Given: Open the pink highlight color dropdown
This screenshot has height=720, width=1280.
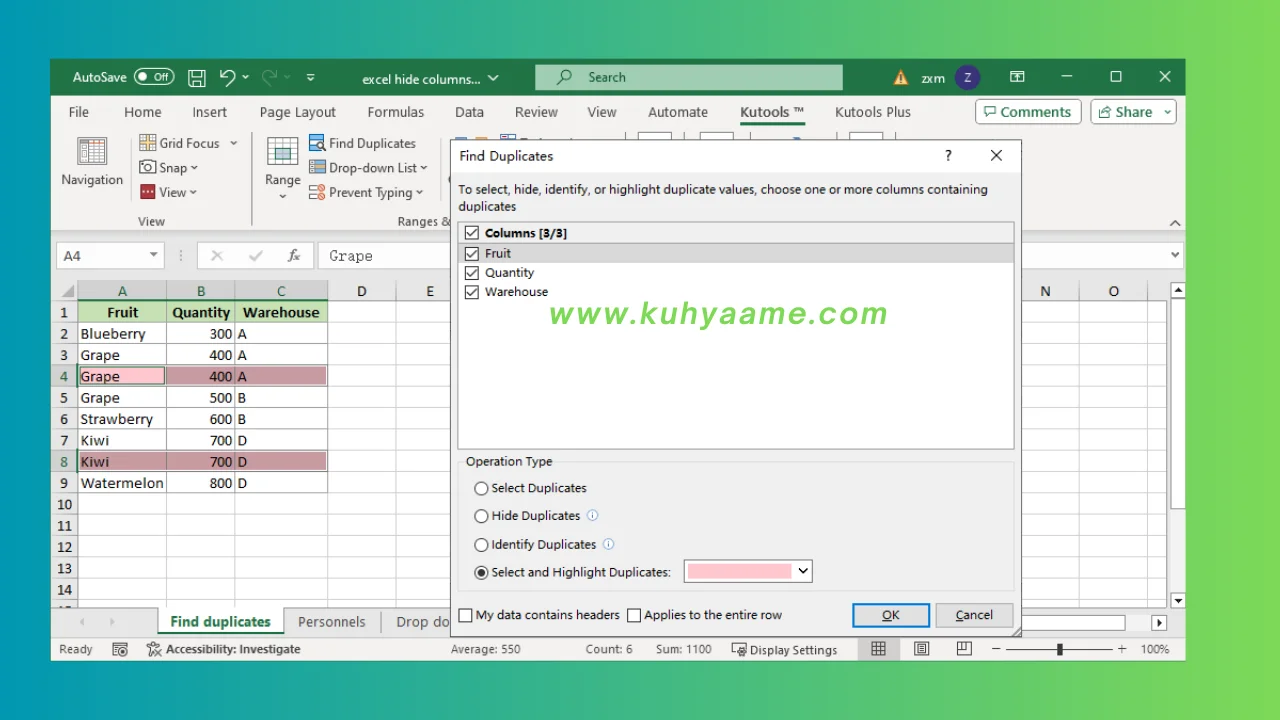Looking at the screenshot, I should point(802,572).
